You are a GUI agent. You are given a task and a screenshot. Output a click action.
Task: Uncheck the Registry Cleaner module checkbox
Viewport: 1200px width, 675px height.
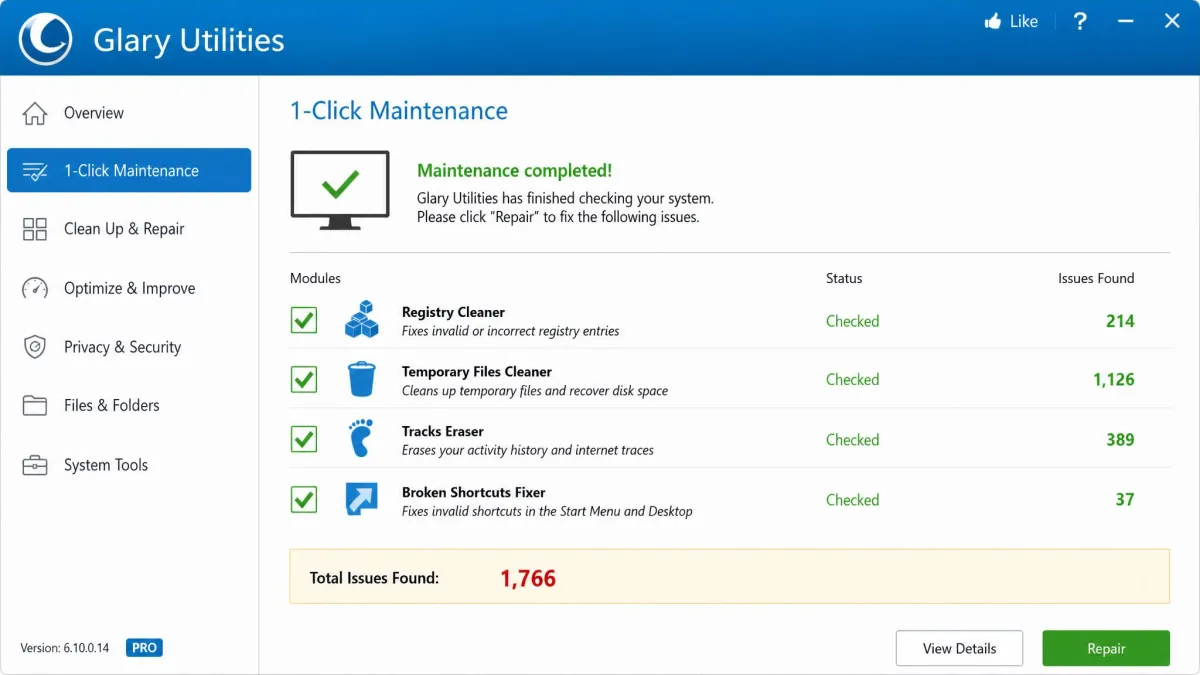point(304,321)
